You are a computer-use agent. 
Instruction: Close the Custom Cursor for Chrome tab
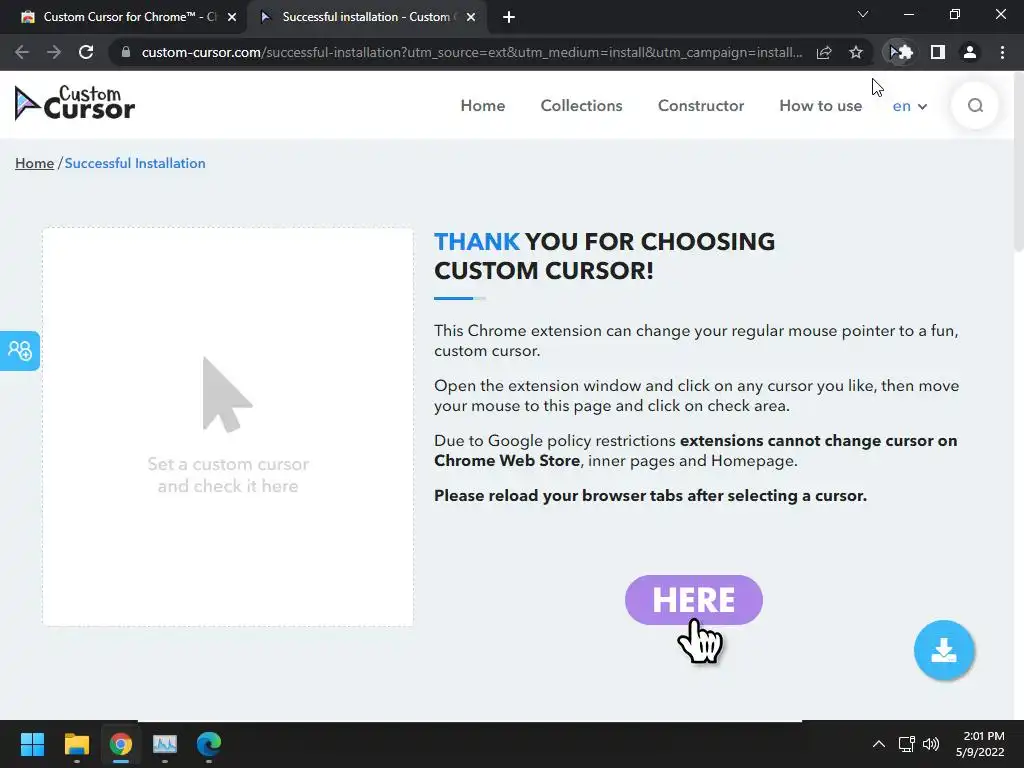coord(232,17)
